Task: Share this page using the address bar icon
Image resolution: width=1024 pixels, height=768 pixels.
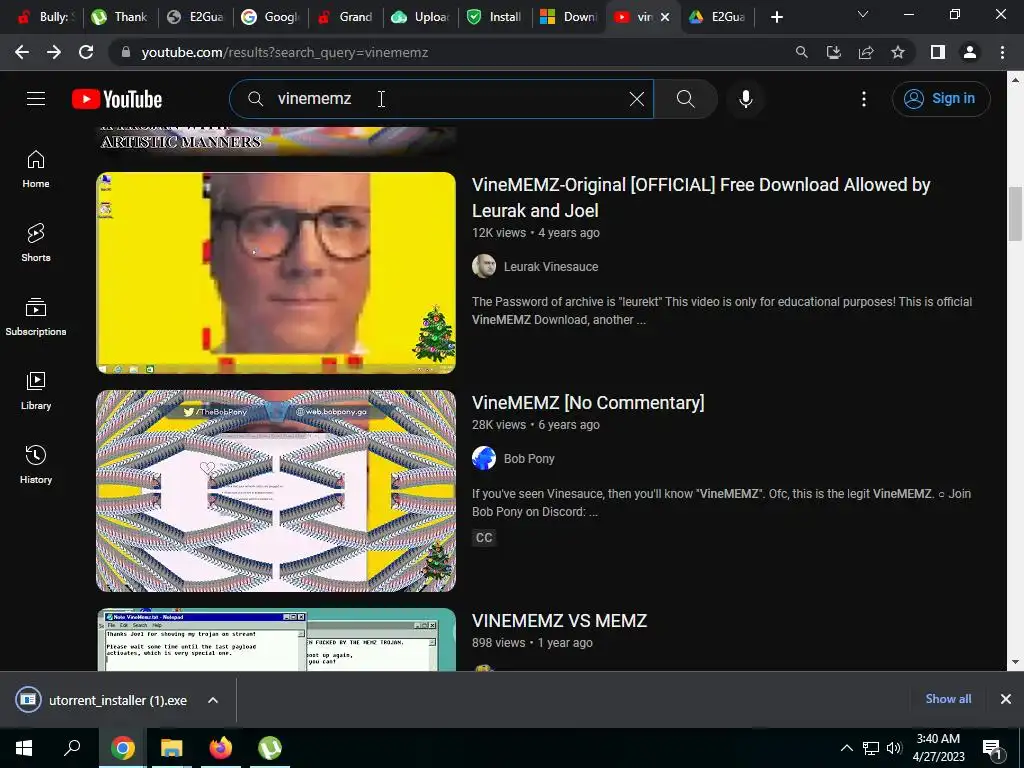Action: (x=866, y=52)
